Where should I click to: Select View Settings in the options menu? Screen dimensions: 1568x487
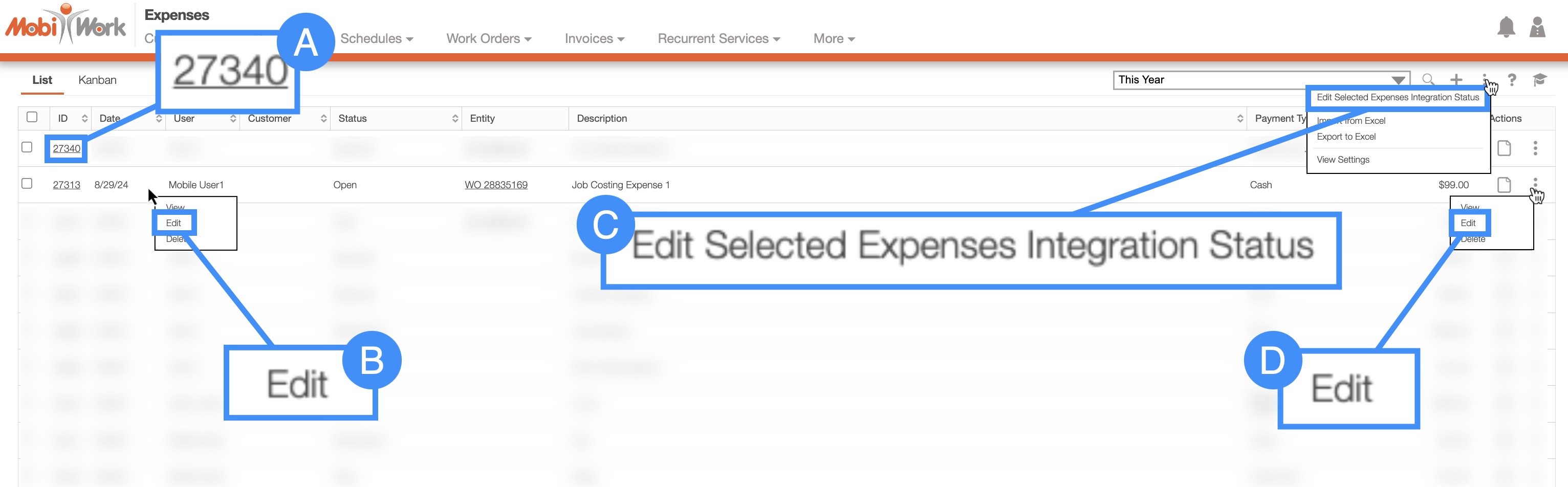click(x=1343, y=160)
